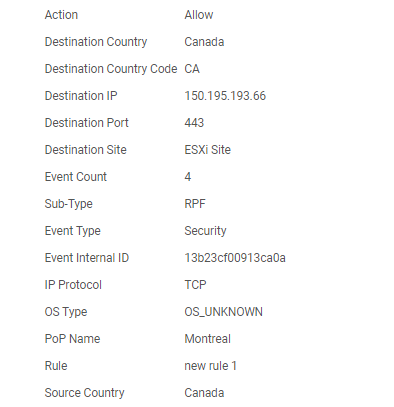Screen dimensions: 394x407
Task: Select the Security event type value
Action: click(205, 231)
